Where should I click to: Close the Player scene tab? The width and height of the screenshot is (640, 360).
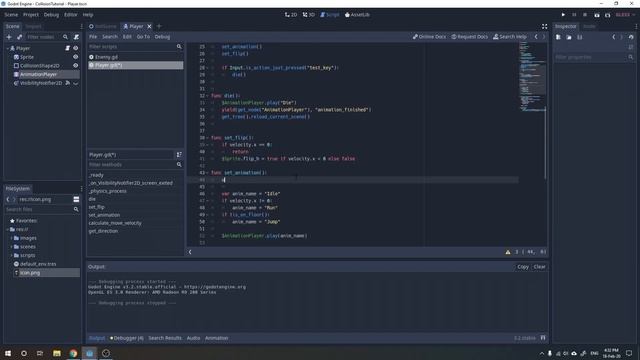[x=149, y=26]
